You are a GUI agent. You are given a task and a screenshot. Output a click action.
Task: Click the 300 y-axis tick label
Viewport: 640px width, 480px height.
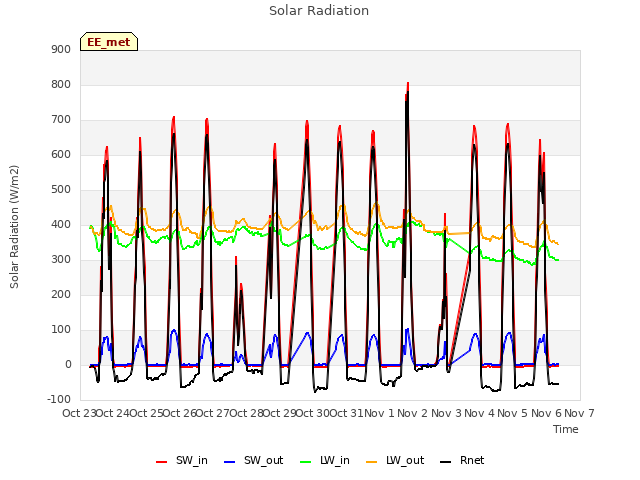(x=61, y=260)
